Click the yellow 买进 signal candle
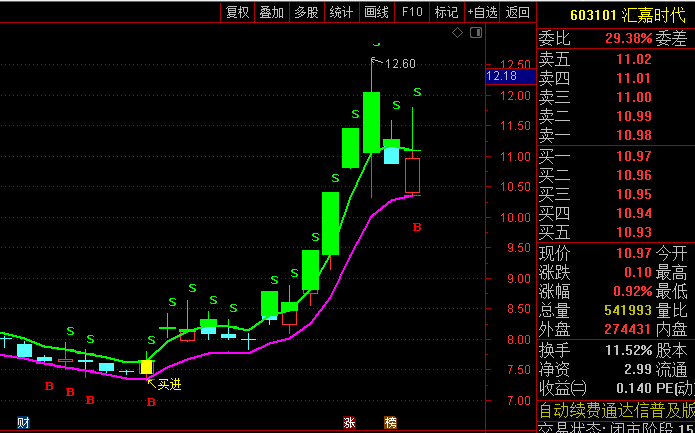 pyautogui.click(x=146, y=367)
